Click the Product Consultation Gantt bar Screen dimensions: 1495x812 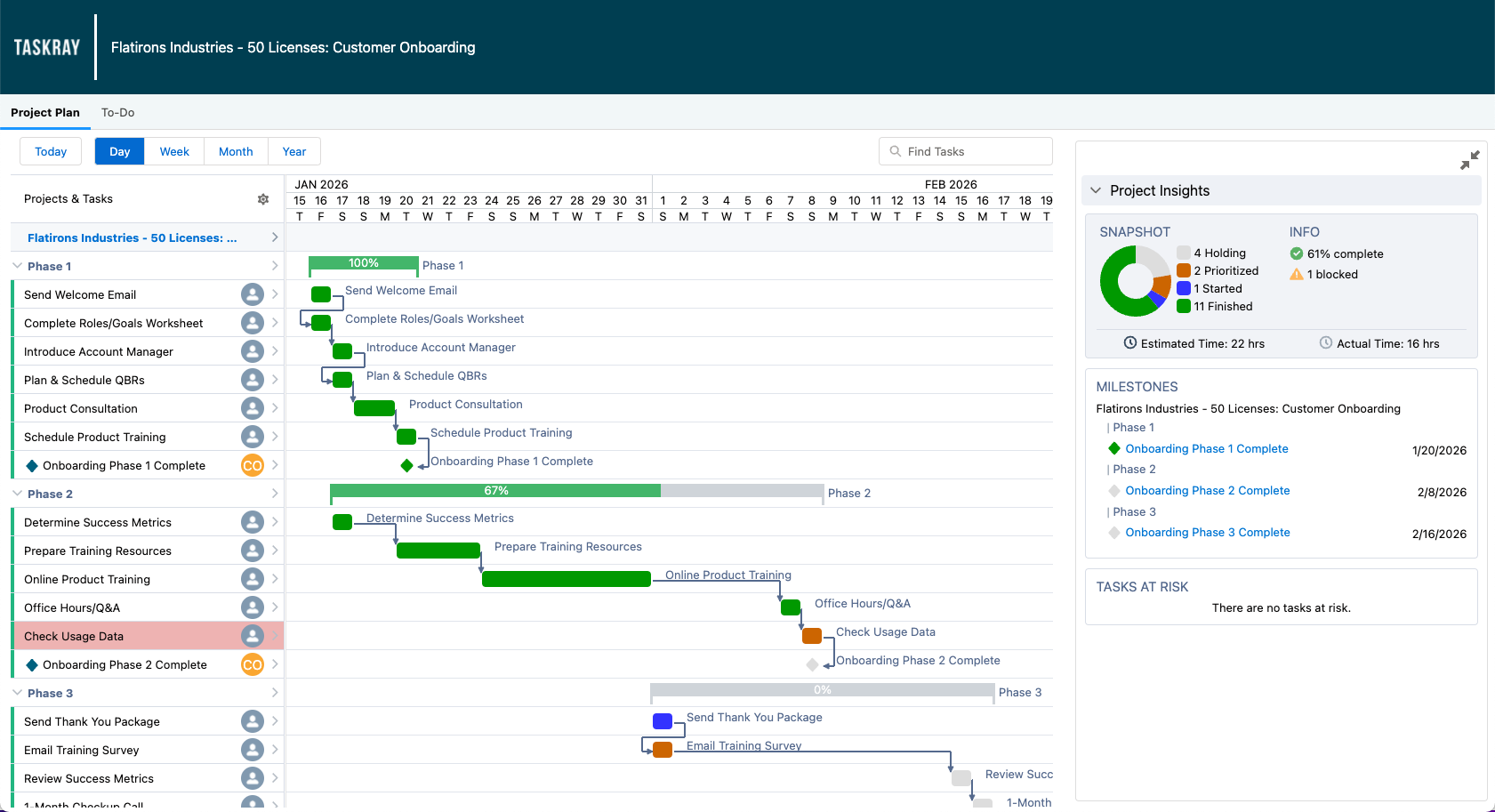click(x=374, y=408)
